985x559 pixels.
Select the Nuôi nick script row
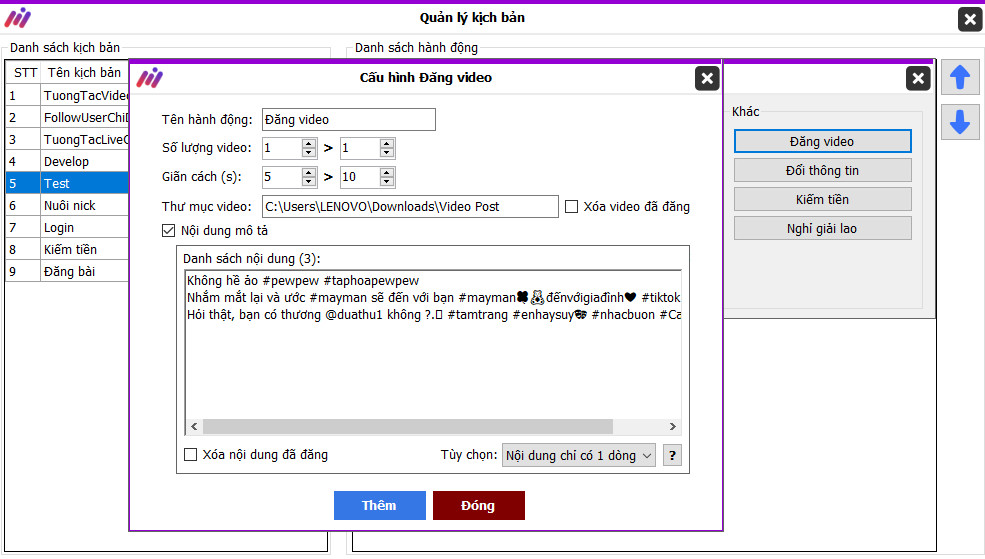[x=69, y=205]
